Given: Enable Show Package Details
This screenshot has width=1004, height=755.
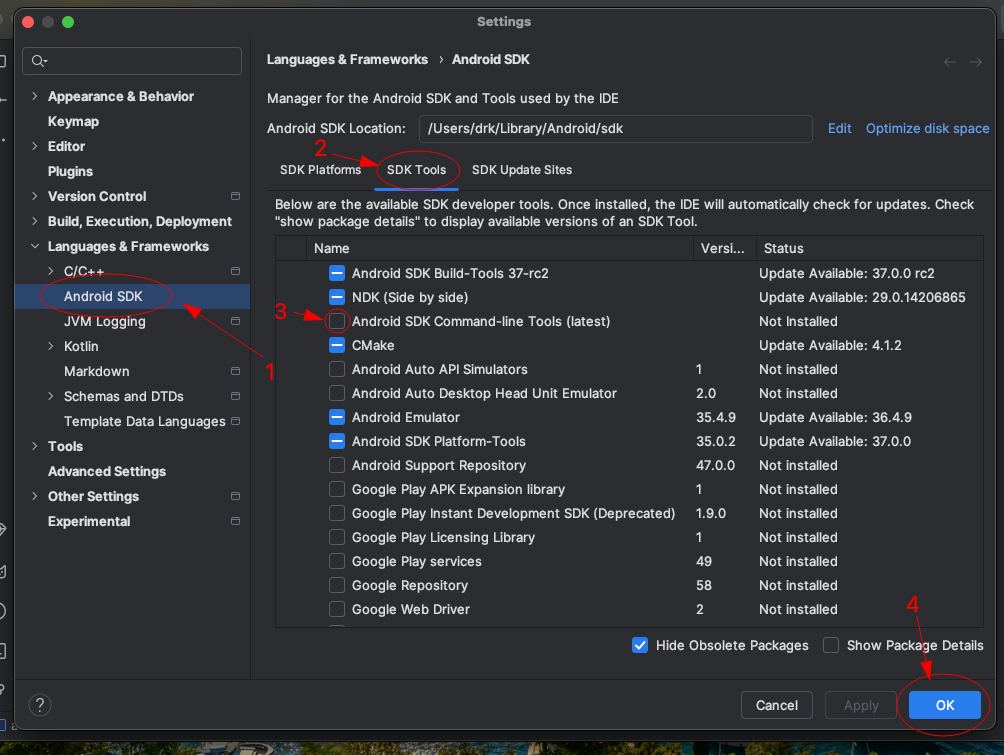Looking at the screenshot, I should click(x=831, y=645).
